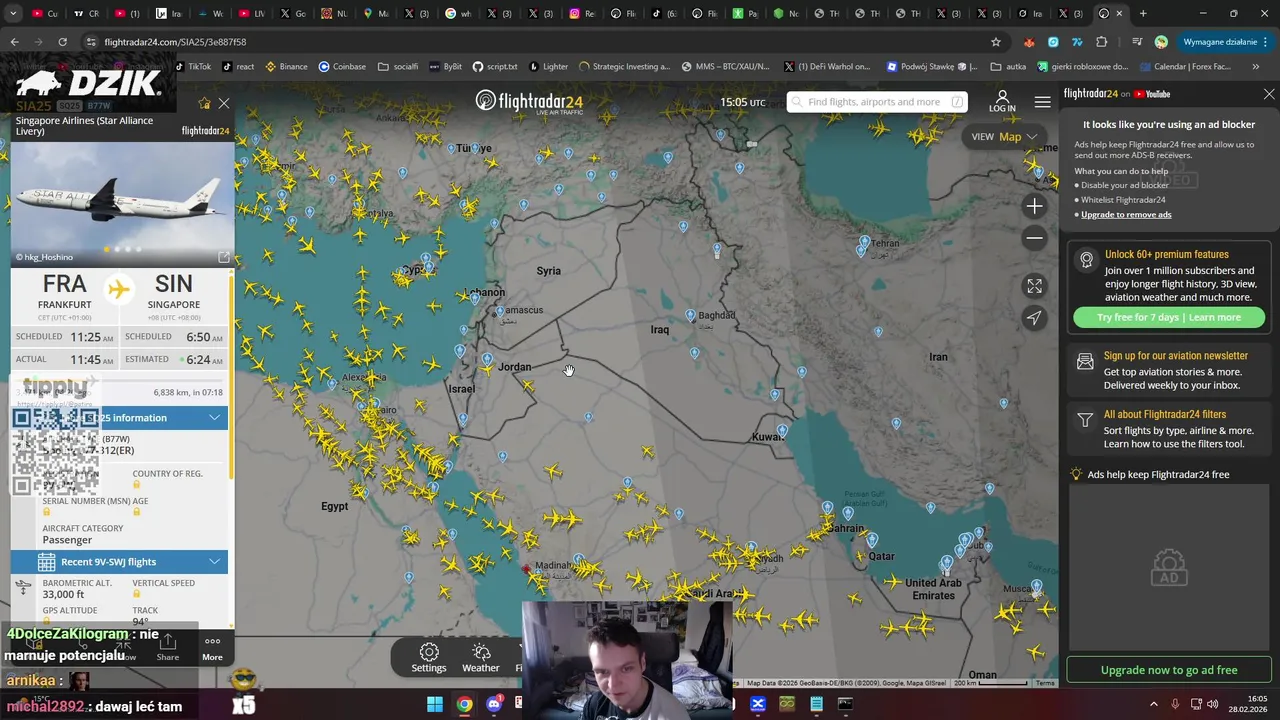1280x720 pixels.
Task: Bookmark this page with star icon
Action: (x=996, y=42)
